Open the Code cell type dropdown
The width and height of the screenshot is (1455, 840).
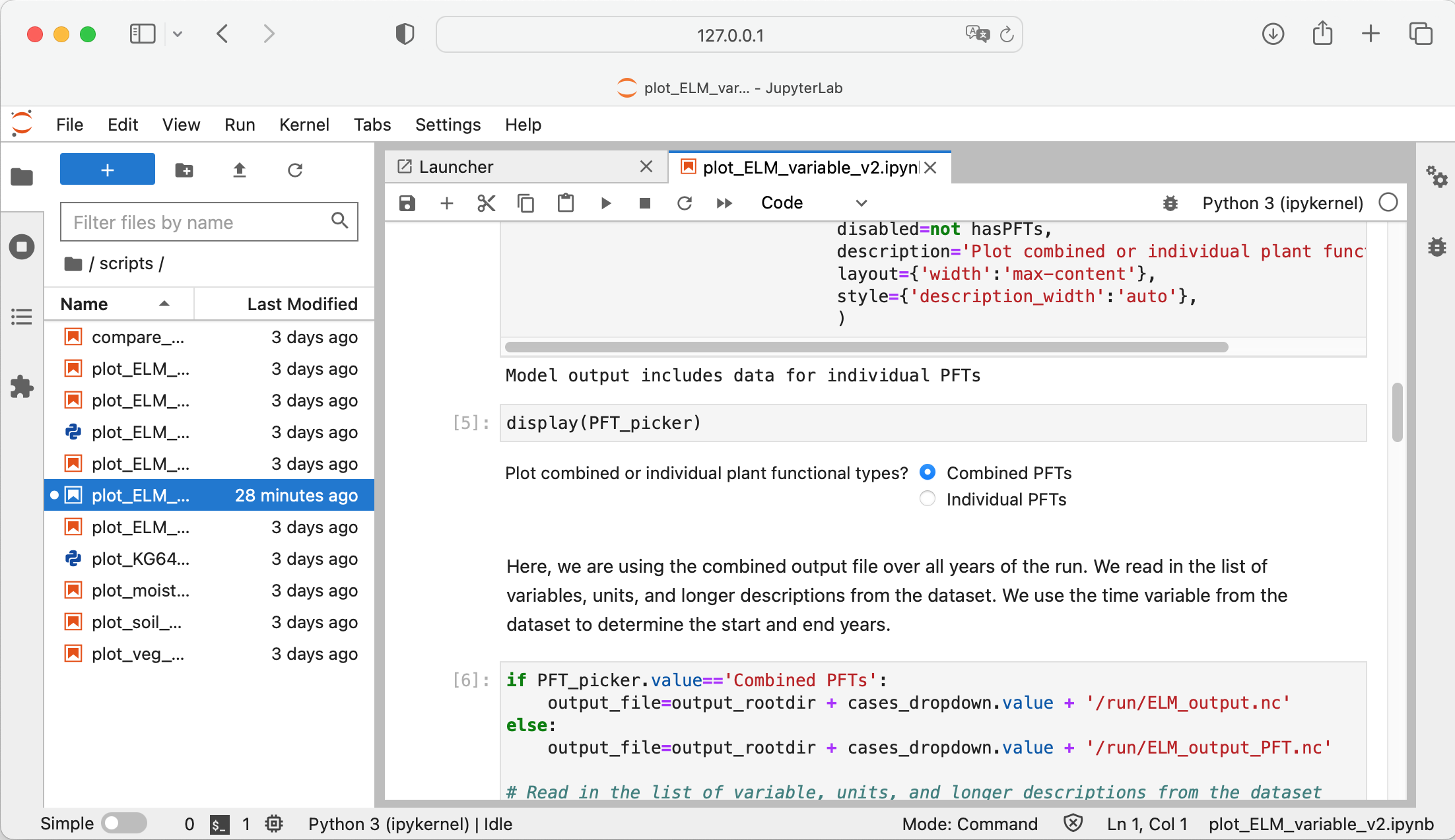813,203
